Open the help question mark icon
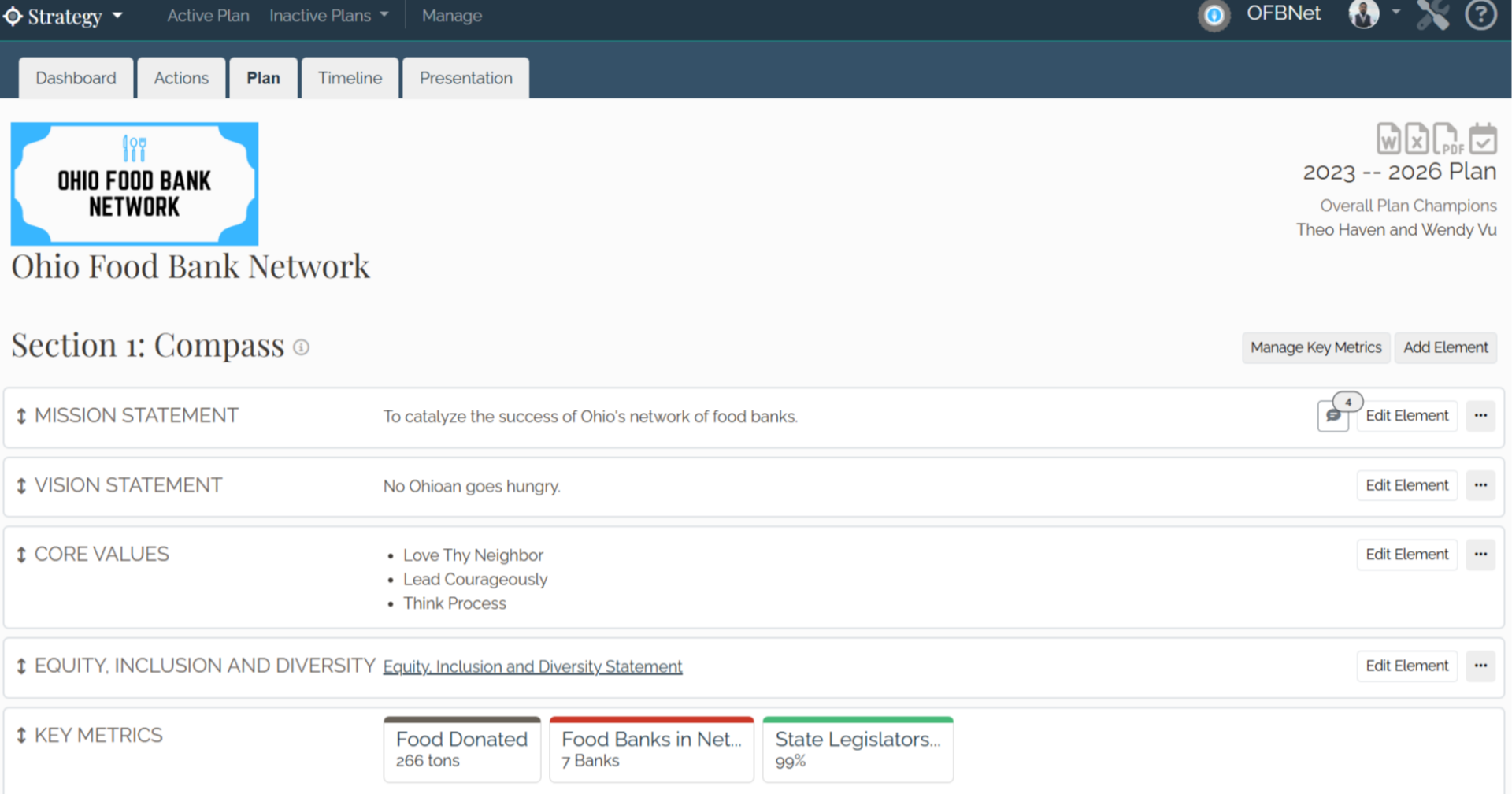This screenshot has height=794, width=1512. point(1480,14)
